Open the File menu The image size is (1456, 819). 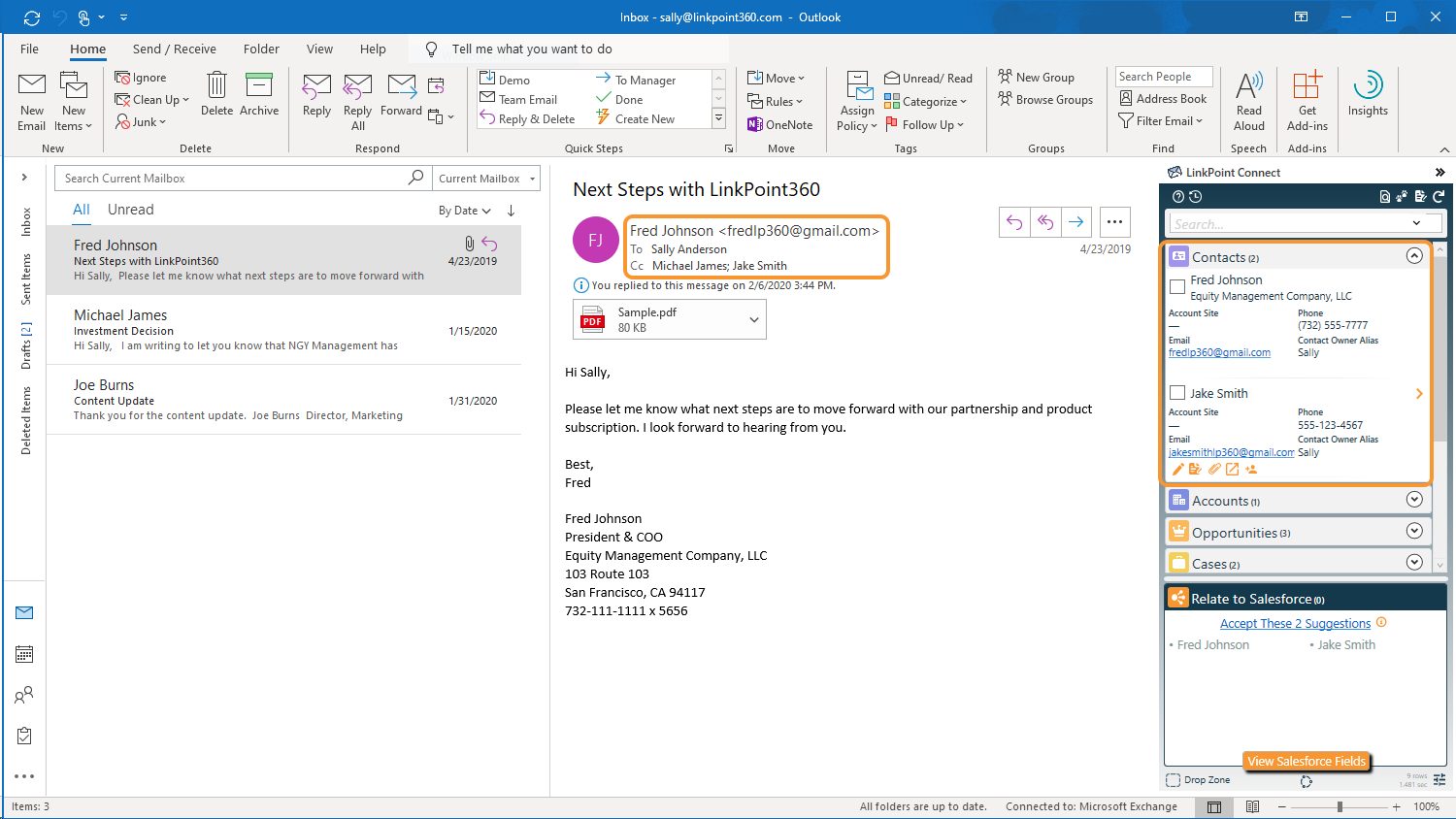[x=29, y=49]
